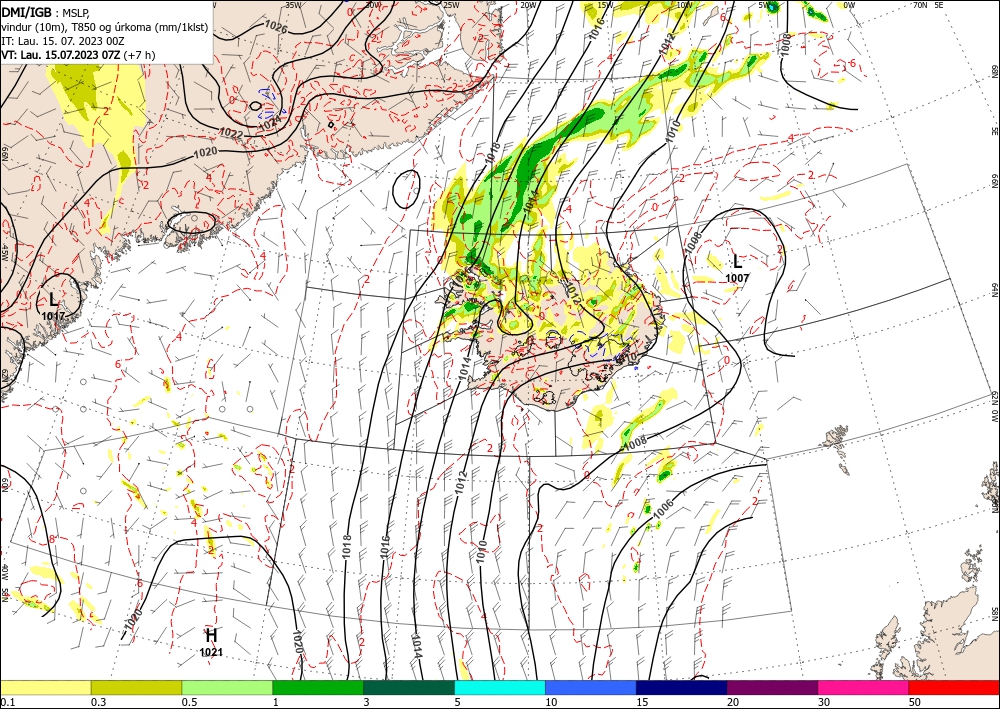The width and height of the screenshot is (1000, 709).
Task: Click the '1022' isobar label
Action: click(230, 133)
